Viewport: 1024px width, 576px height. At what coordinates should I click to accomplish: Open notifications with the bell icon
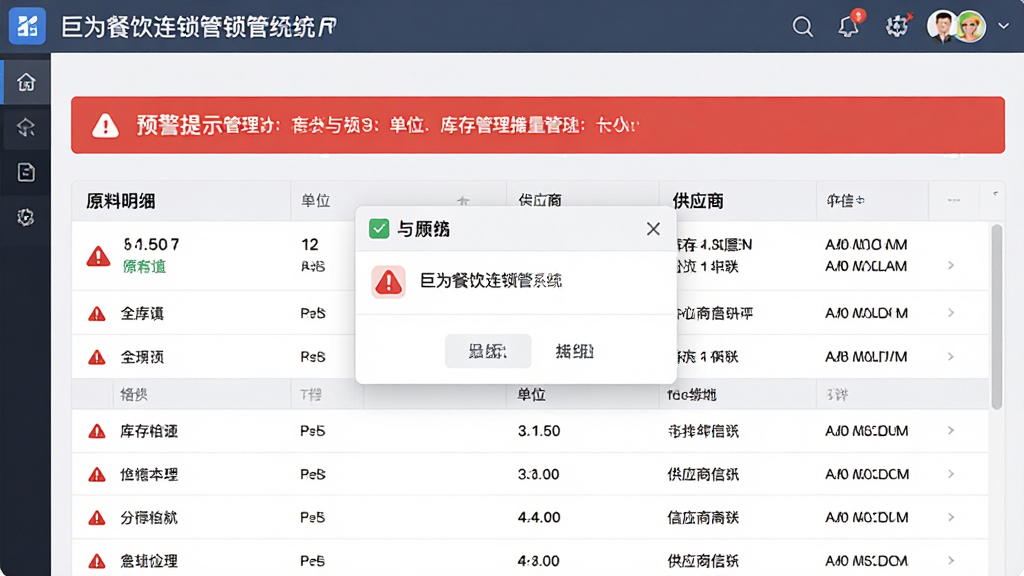tap(849, 26)
